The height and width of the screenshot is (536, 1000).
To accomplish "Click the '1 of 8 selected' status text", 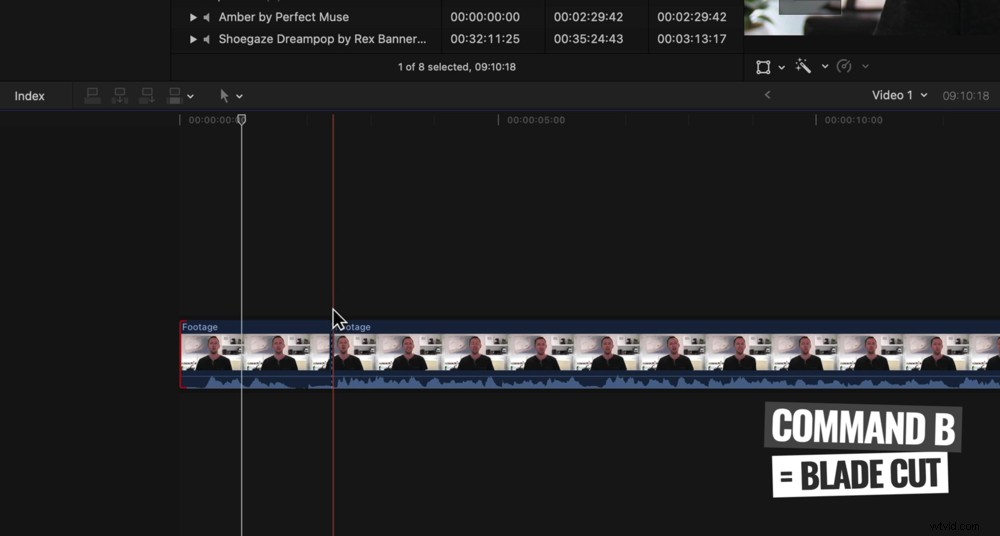I will click(x=457, y=66).
